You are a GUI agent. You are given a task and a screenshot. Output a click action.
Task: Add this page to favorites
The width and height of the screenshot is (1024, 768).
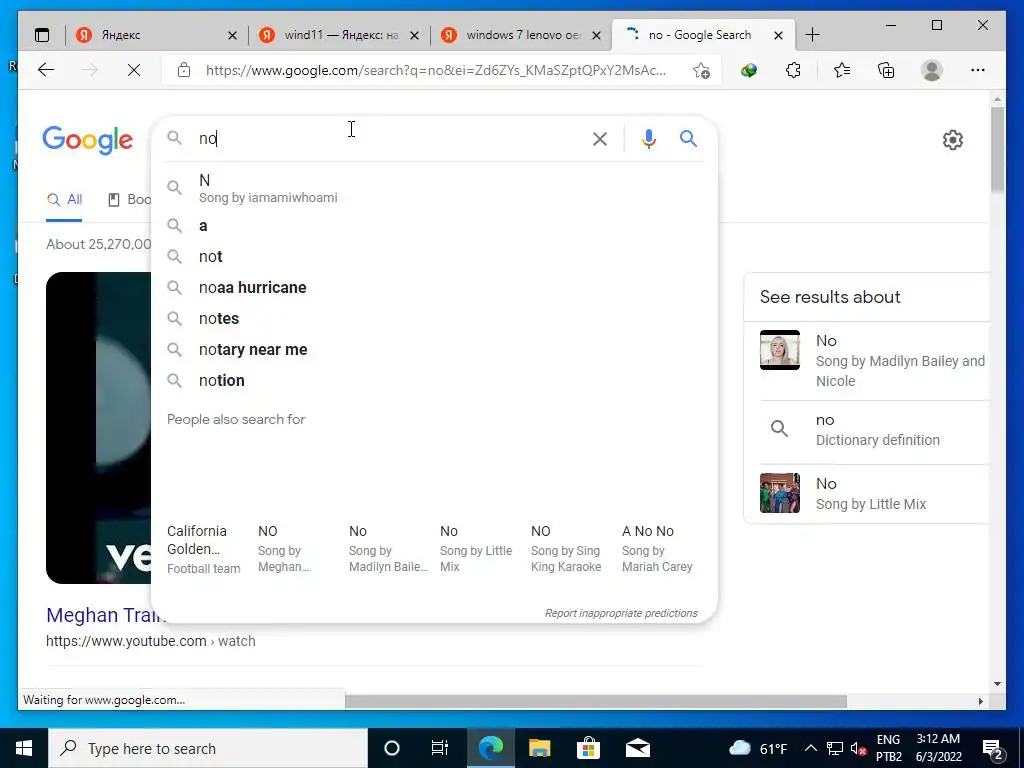(702, 70)
